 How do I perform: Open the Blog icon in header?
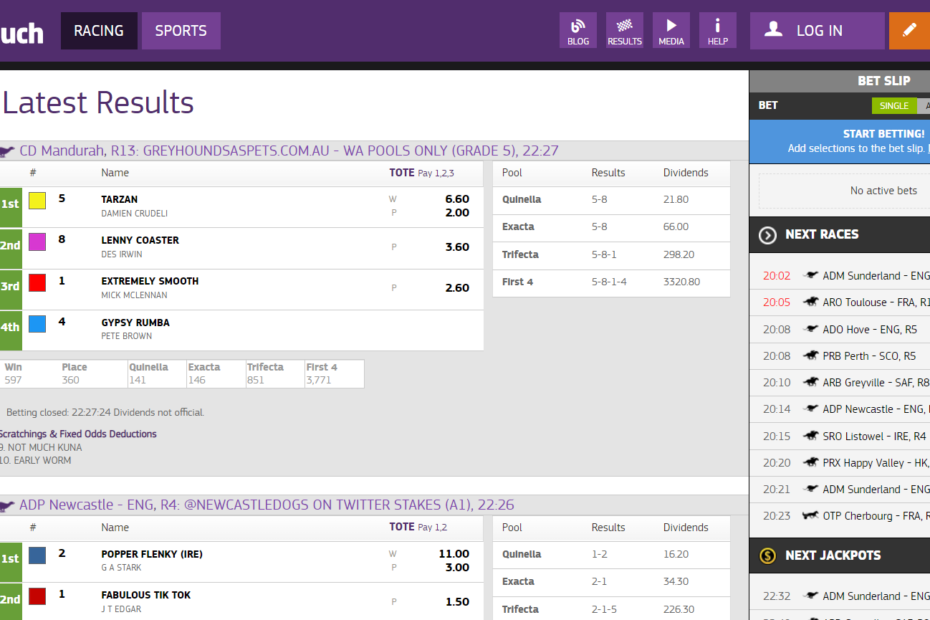(578, 31)
